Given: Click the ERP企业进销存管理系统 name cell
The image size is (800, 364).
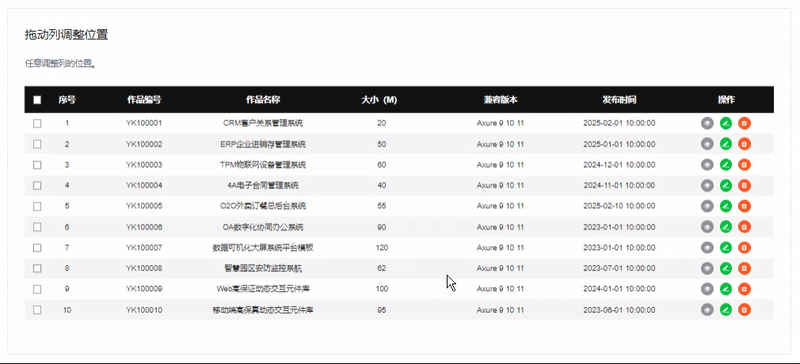Looking at the screenshot, I should [x=263, y=144].
